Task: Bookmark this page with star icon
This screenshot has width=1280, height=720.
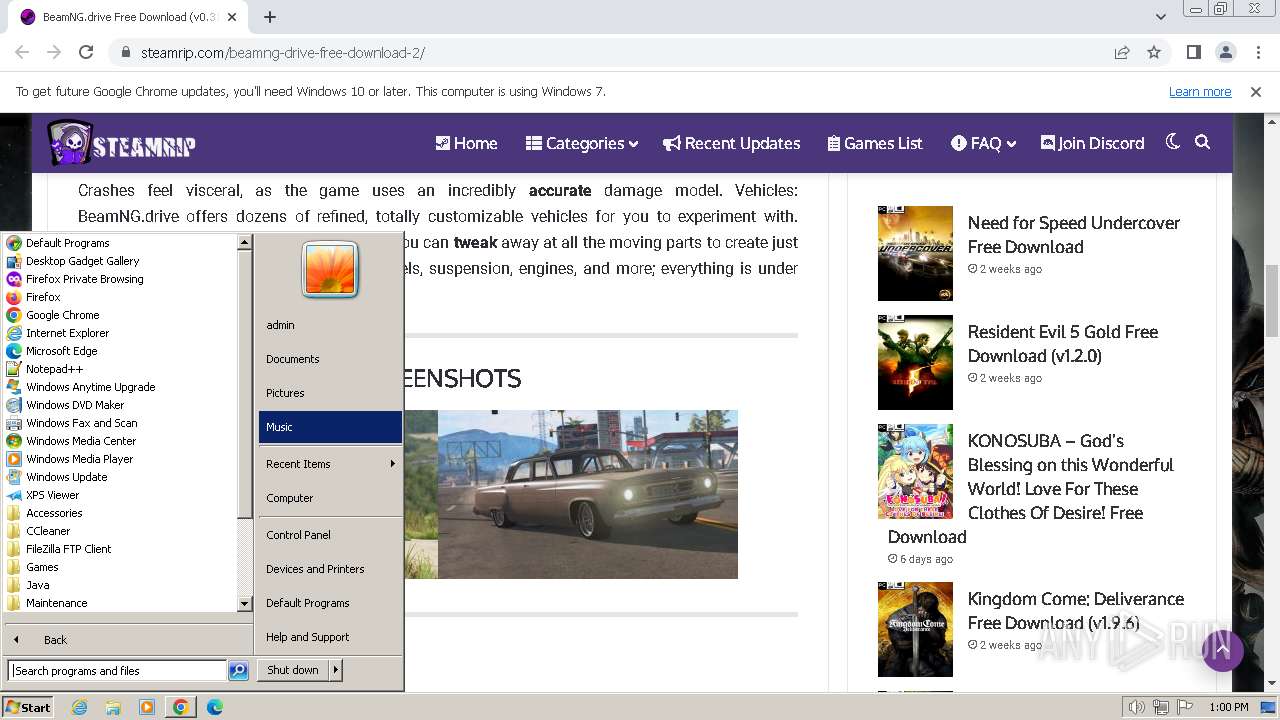Action: 1154,52
